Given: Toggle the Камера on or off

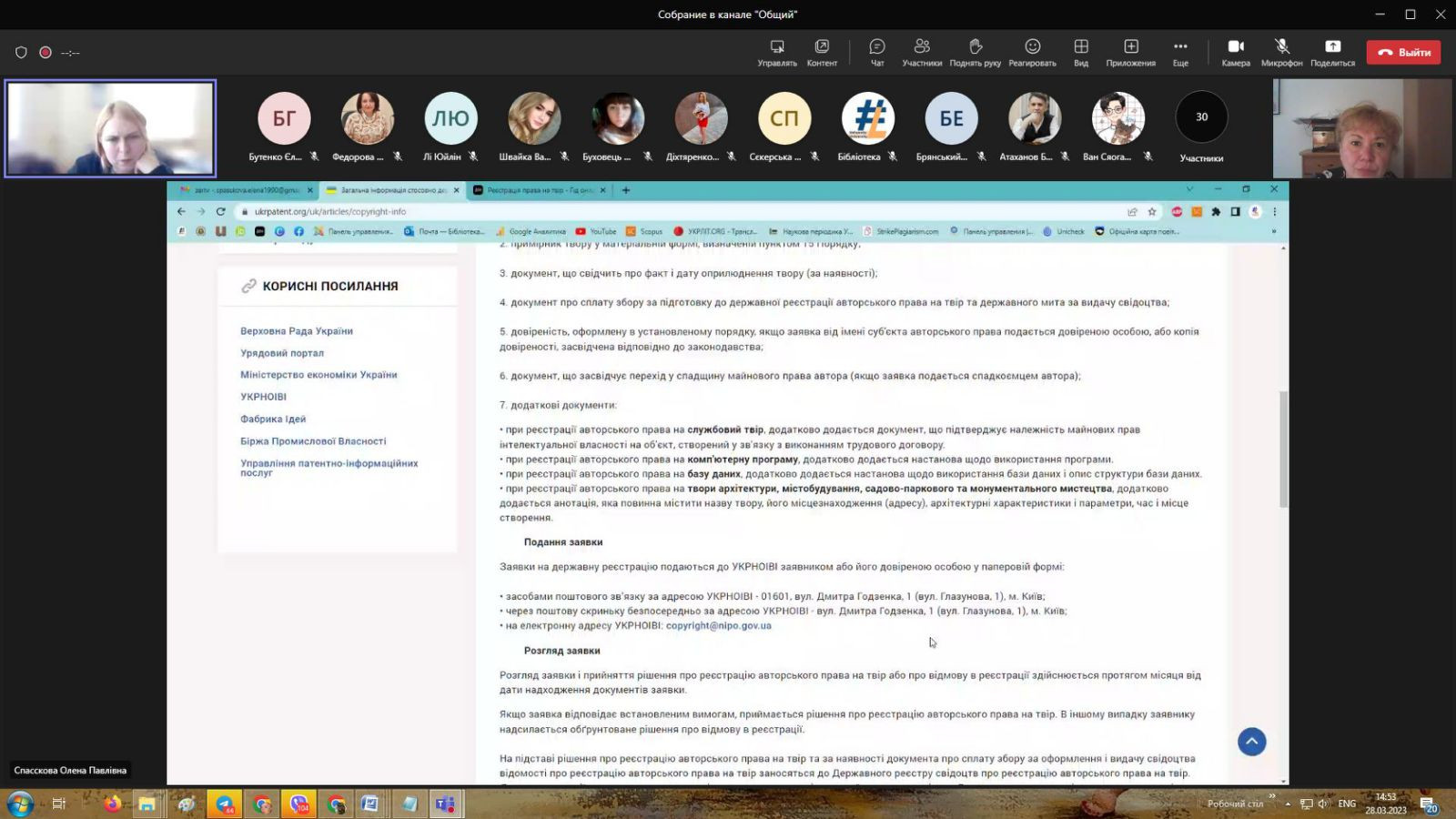Looking at the screenshot, I should click(x=1236, y=53).
